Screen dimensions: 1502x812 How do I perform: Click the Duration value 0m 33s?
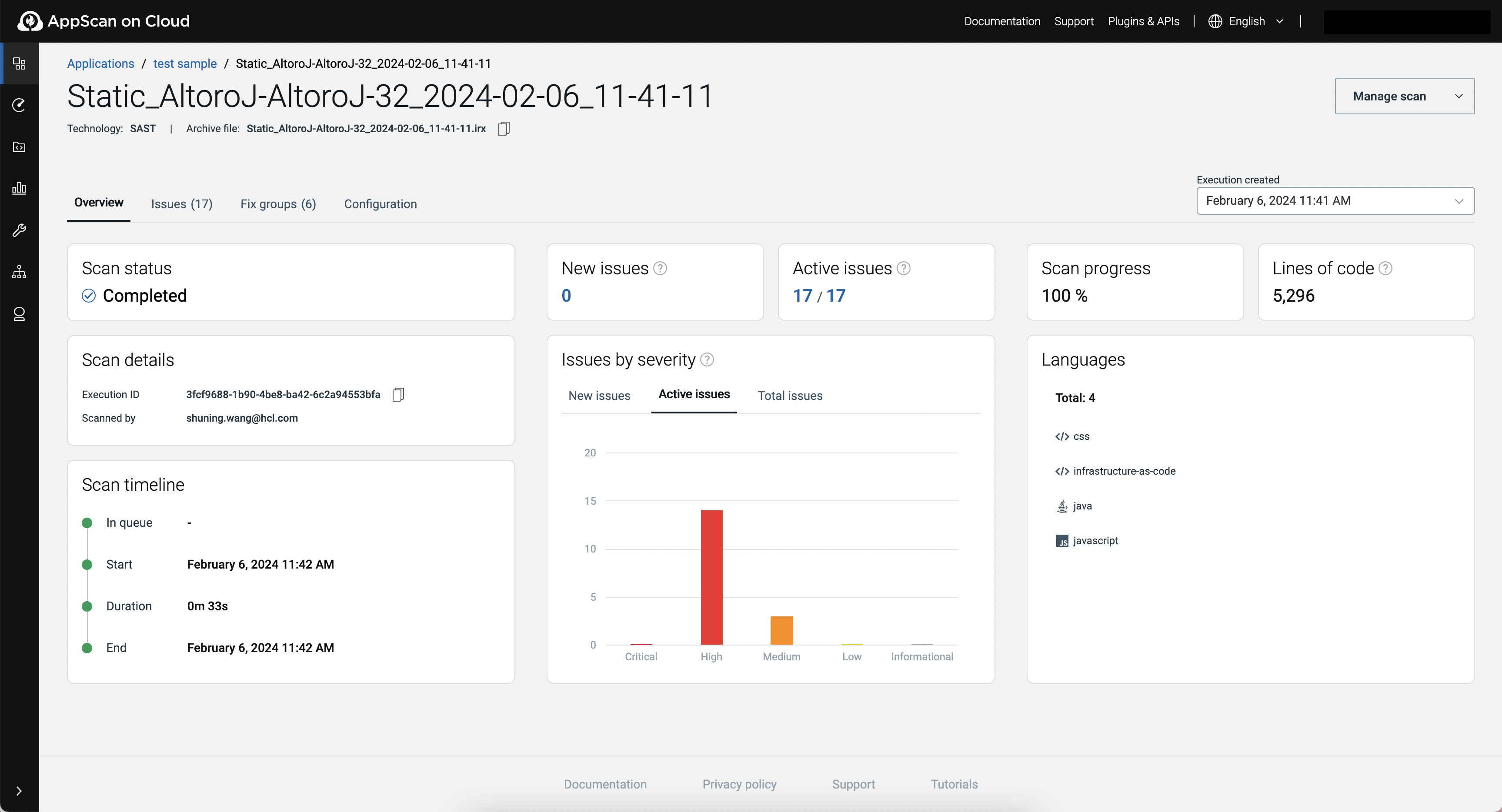(x=207, y=606)
